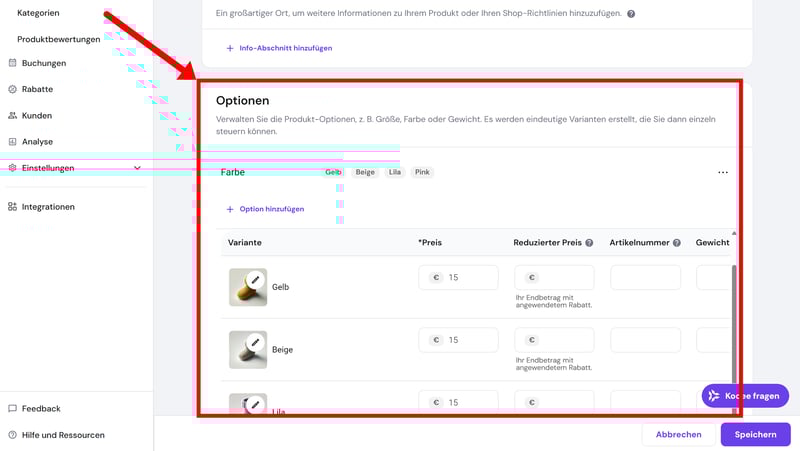Screen dimensions: 800x451
Task: Click the Preis field for Gelb
Action: point(458,278)
